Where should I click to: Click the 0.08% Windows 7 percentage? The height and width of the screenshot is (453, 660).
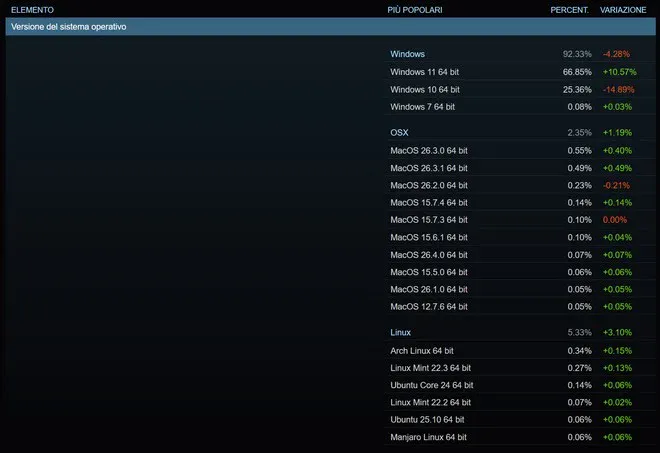(579, 107)
